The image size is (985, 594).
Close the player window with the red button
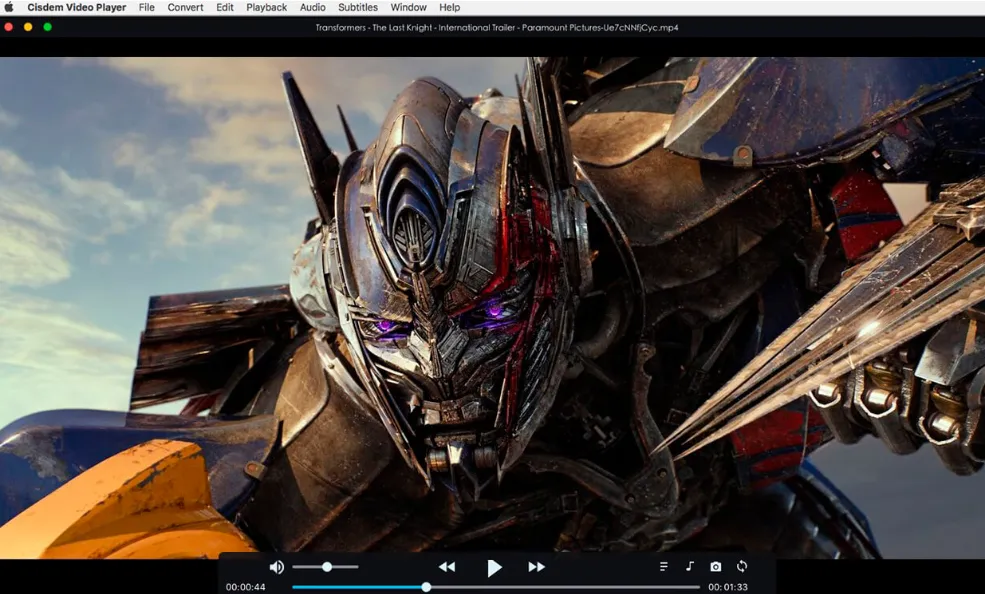tap(9, 27)
